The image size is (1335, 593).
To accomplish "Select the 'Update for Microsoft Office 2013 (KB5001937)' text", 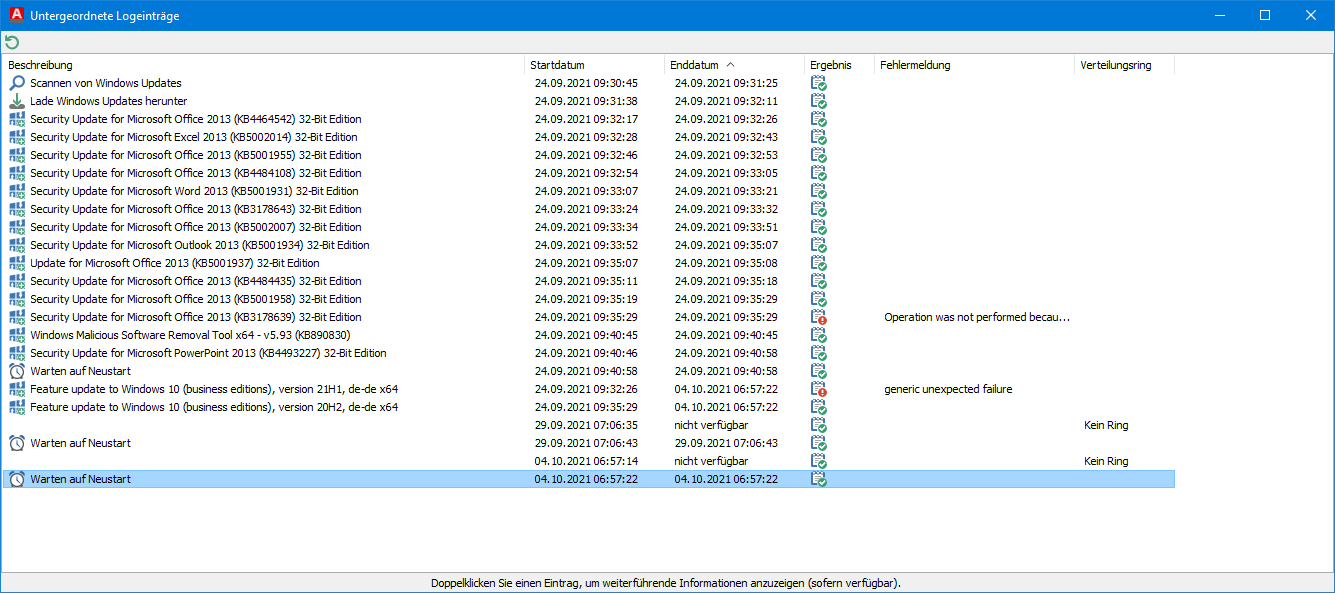I will point(175,263).
